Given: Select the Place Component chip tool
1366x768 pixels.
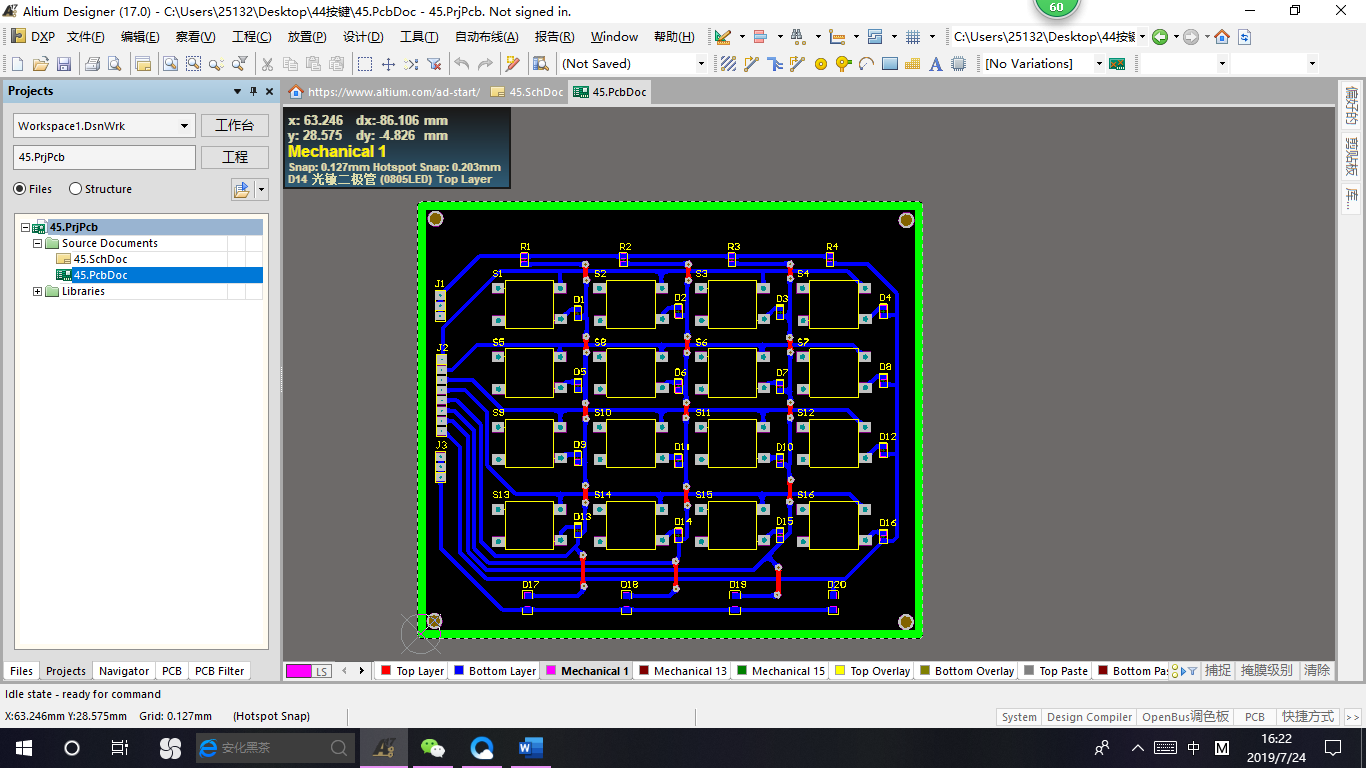Looking at the screenshot, I should coord(959,64).
